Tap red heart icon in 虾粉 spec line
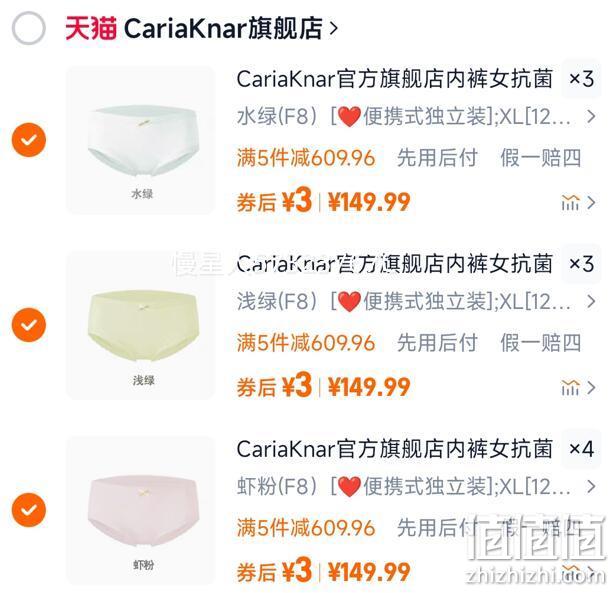The height and width of the screenshot is (593, 615). pyautogui.click(x=349, y=487)
